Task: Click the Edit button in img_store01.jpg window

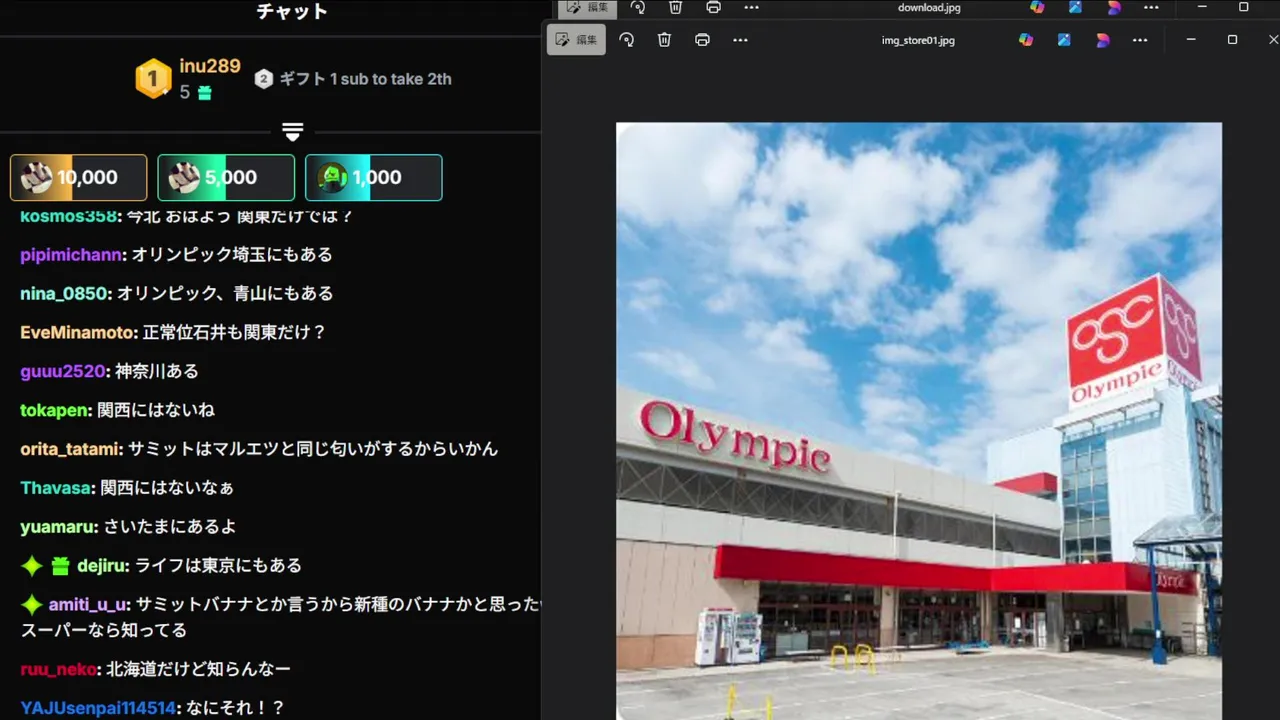Action: coord(576,40)
